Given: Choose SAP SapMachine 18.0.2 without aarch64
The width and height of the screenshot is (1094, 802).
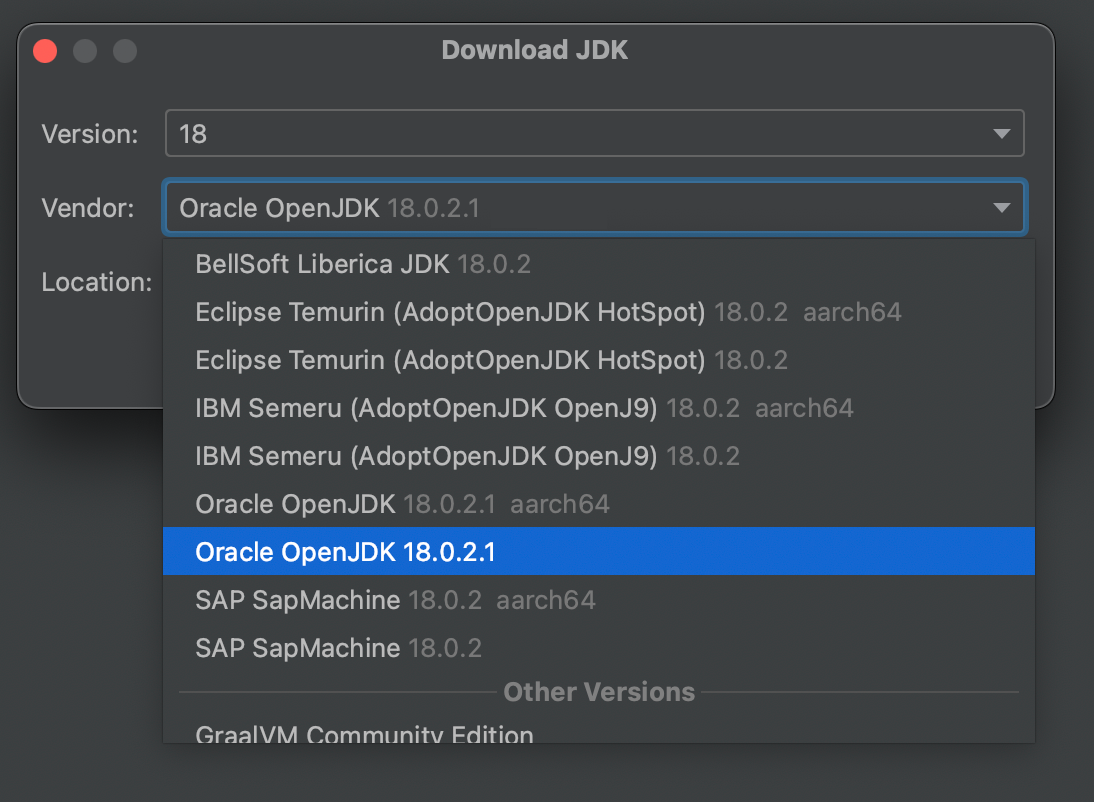Looking at the screenshot, I should point(599,648).
